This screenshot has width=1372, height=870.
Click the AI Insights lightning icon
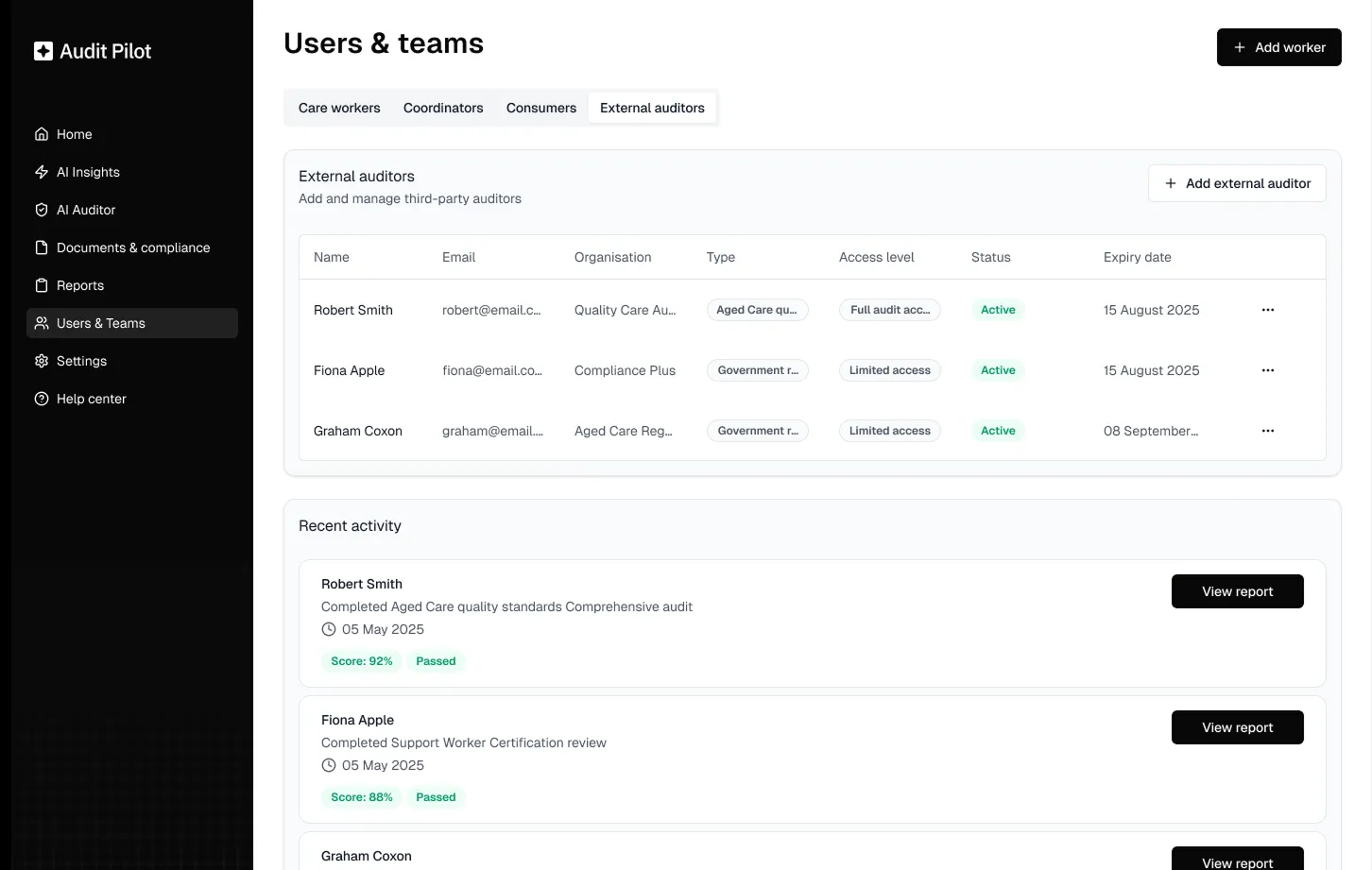(x=42, y=172)
